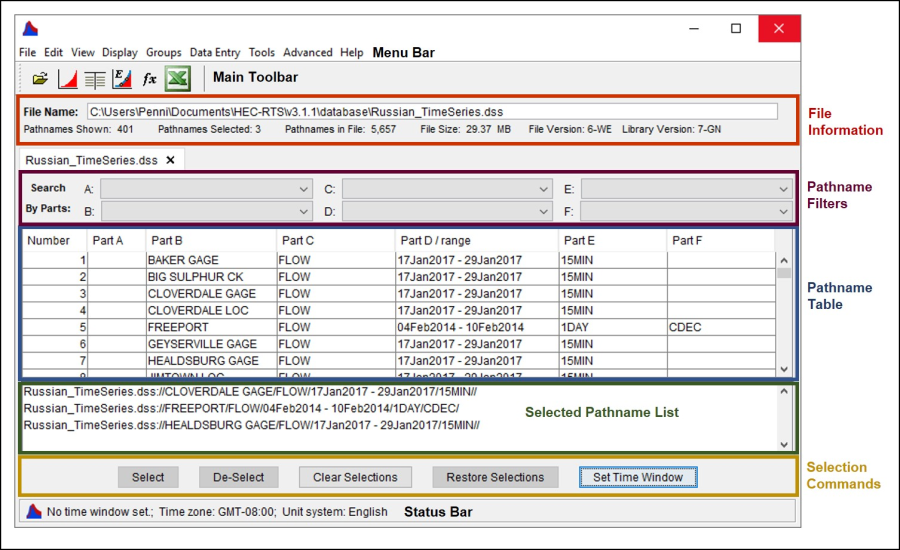
Task: Open the View menu
Action: pos(83,52)
